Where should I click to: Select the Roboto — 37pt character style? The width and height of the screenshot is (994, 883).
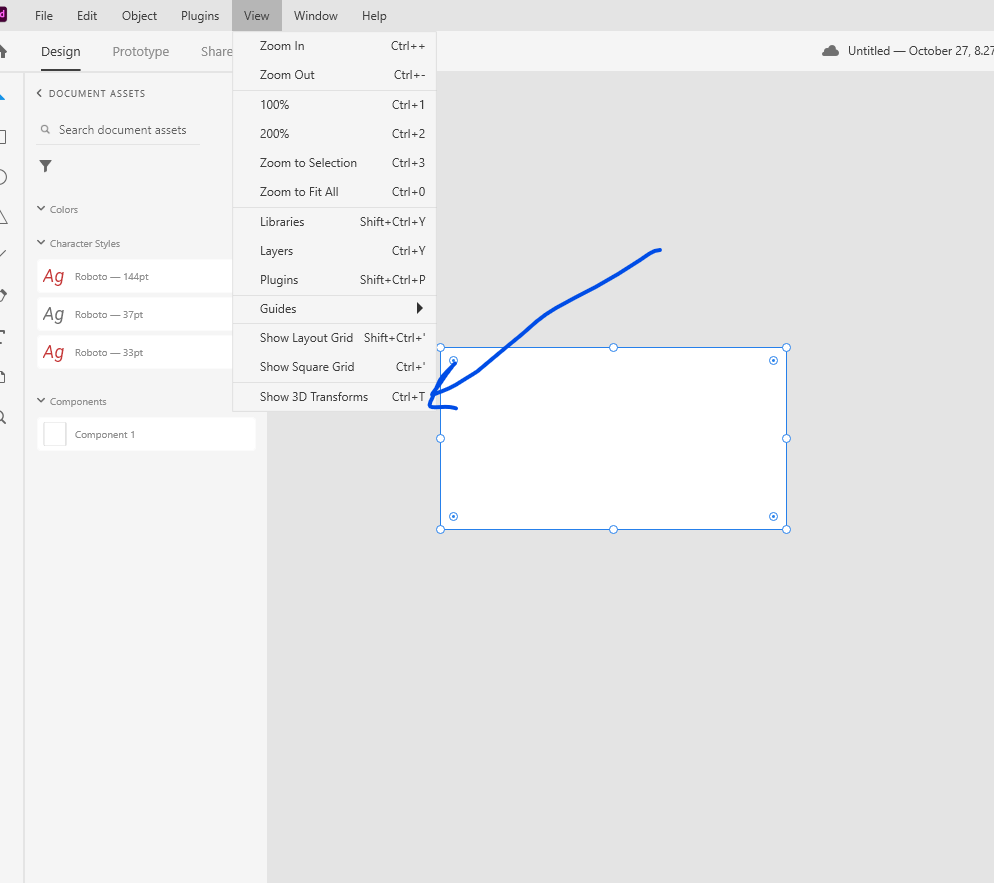pos(134,314)
